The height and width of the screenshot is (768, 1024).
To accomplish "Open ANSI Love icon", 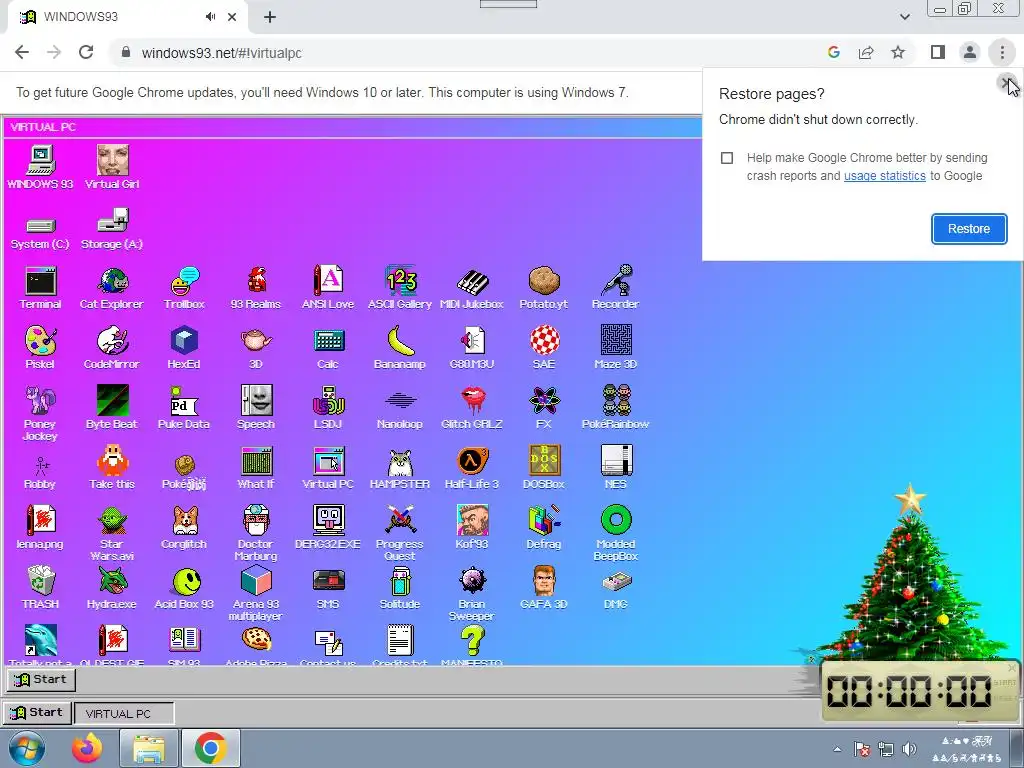I will click(x=328, y=287).
